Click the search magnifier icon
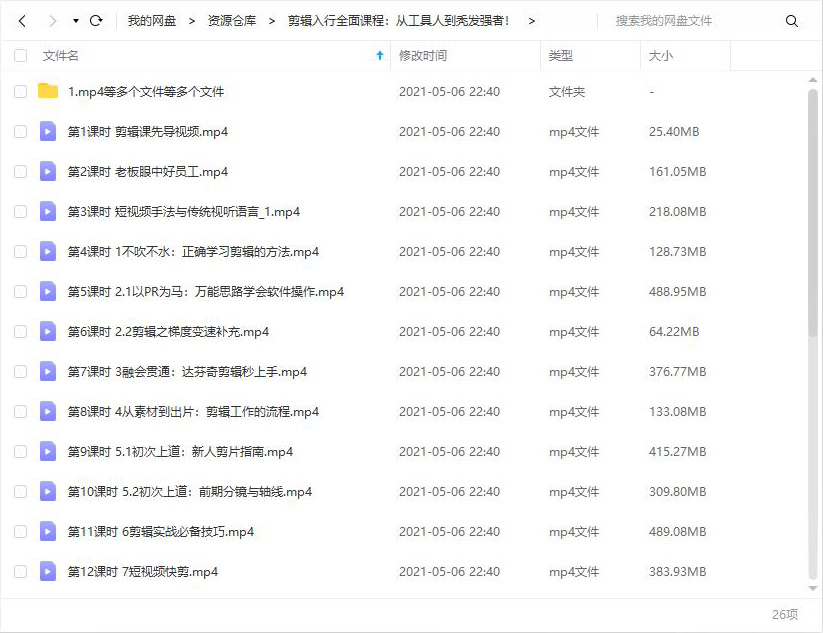Image resolution: width=823 pixels, height=633 pixels. (792, 21)
